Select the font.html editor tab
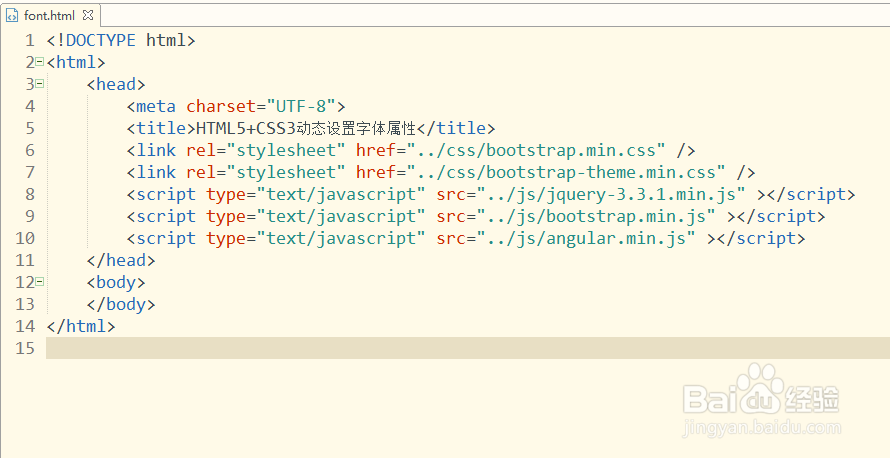 [x=50, y=15]
